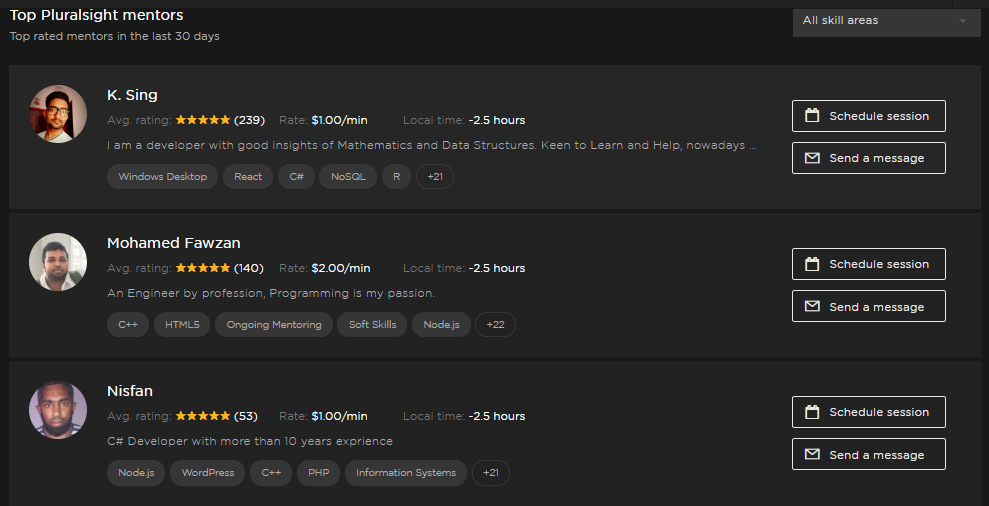Select Mohamed Fawzan's Node.js tag

coord(442,324)
